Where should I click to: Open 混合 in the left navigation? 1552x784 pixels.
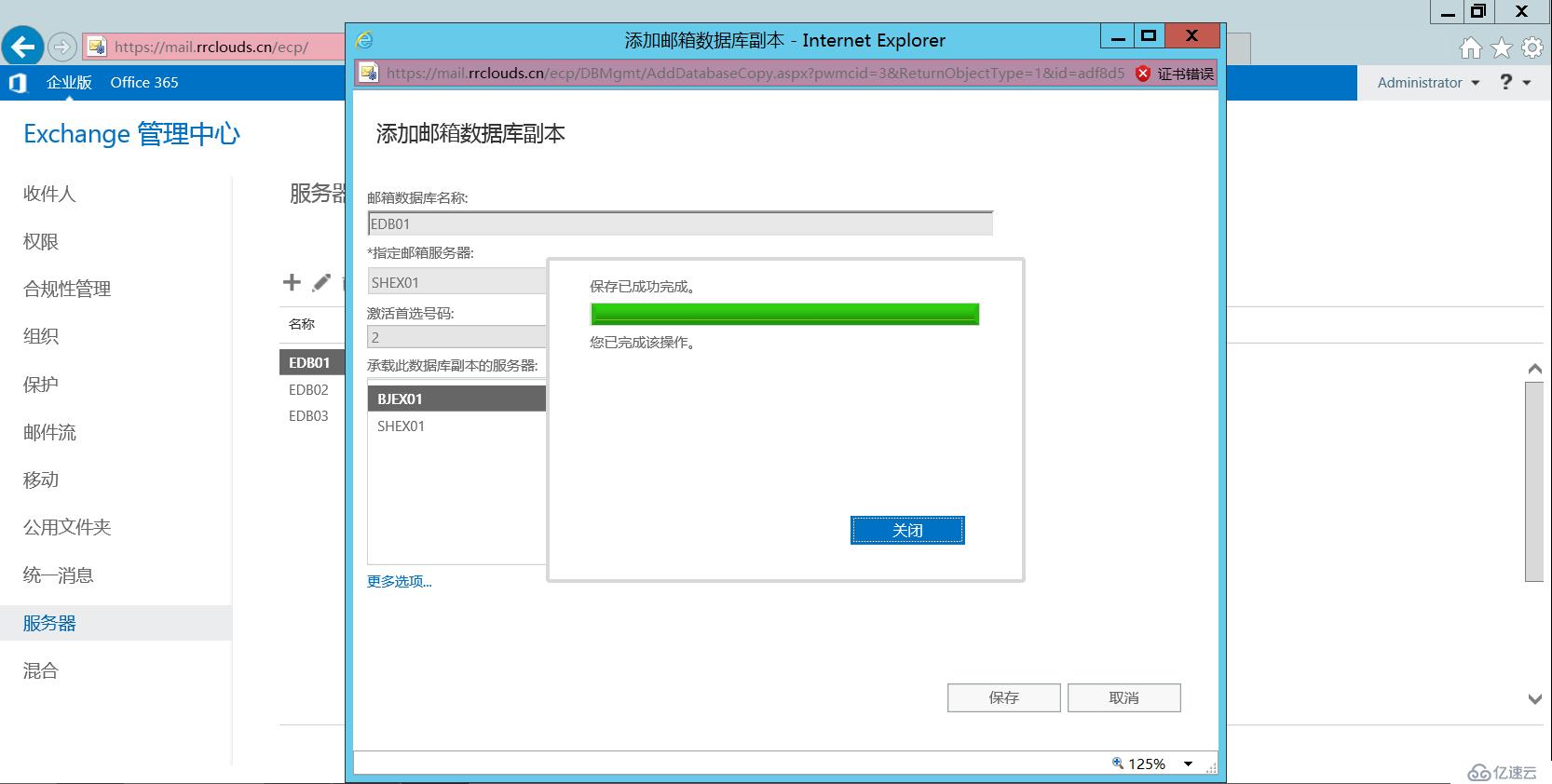pos(41,670)
